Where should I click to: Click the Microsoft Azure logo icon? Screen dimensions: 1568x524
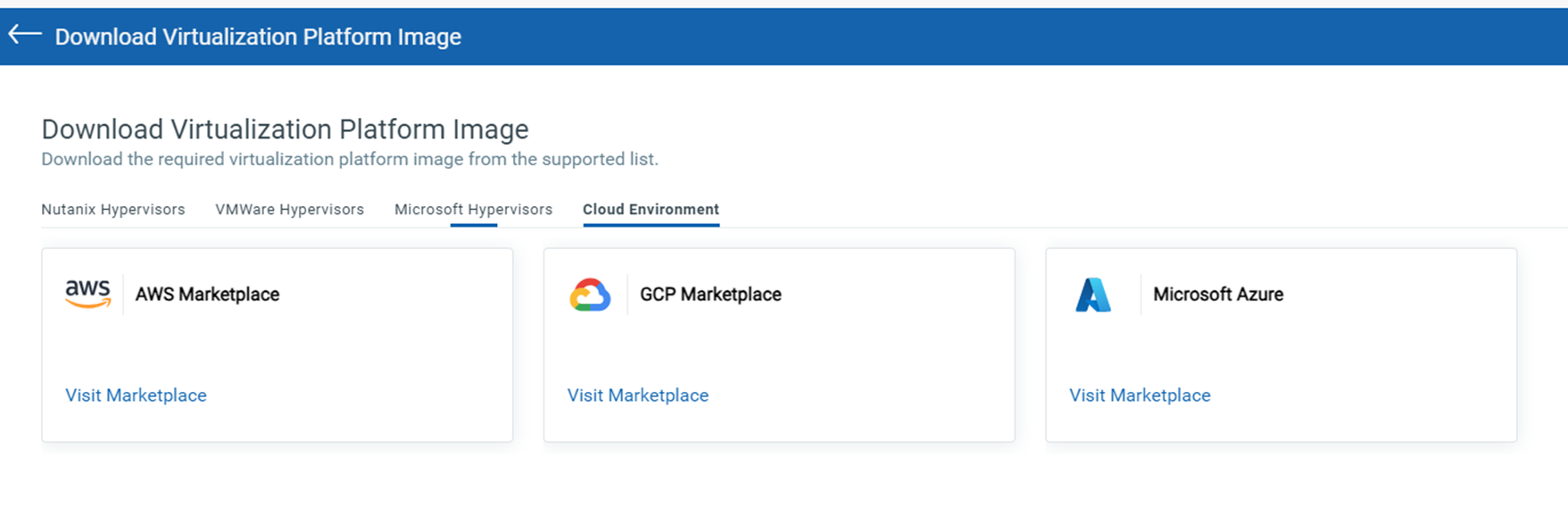1093,295
